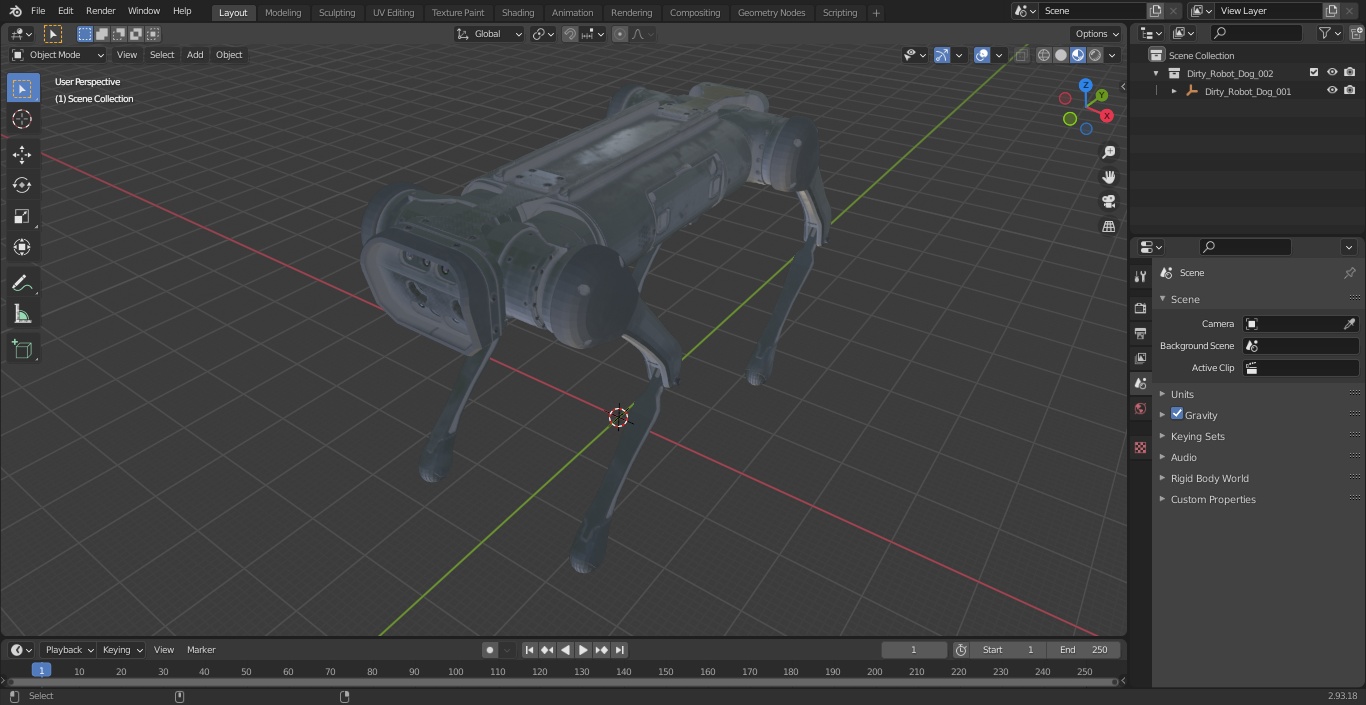Expand Dirty_Robot_Dog_001 tree item
The height and width of the screenshot is (705, 1366).
[x=1174, y=91]
